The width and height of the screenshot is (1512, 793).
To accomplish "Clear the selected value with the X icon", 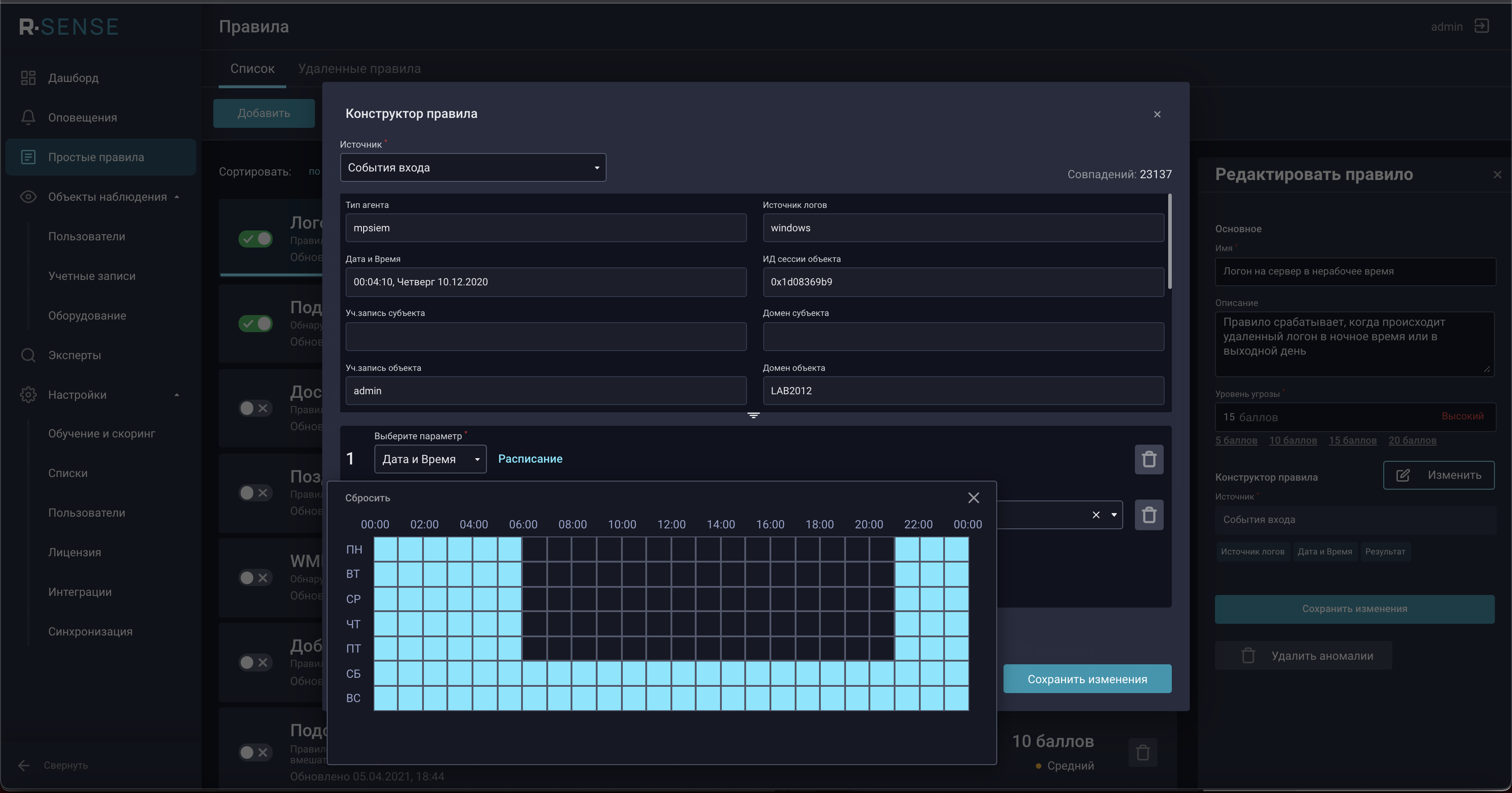I will [x=1096, y=515].
